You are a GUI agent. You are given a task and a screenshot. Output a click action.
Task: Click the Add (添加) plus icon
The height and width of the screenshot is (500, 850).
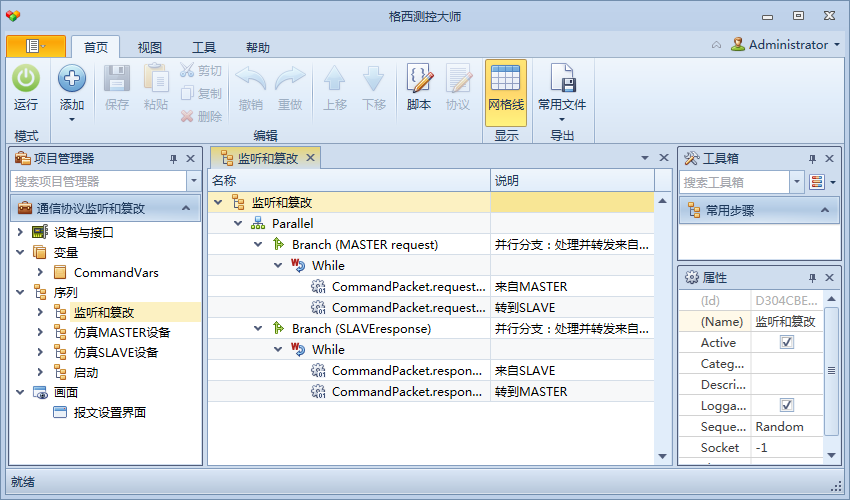(x=72, y=79)
